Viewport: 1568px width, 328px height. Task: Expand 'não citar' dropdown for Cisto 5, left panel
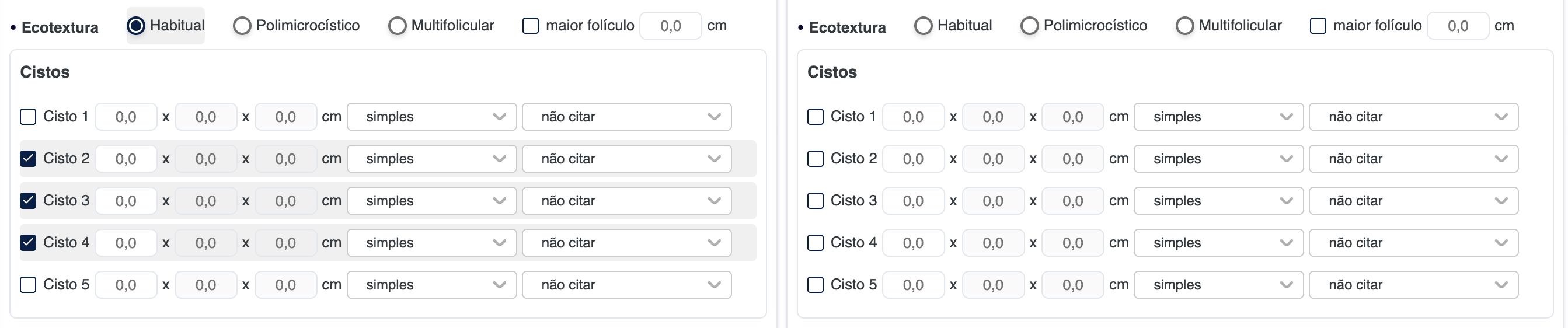626,285
